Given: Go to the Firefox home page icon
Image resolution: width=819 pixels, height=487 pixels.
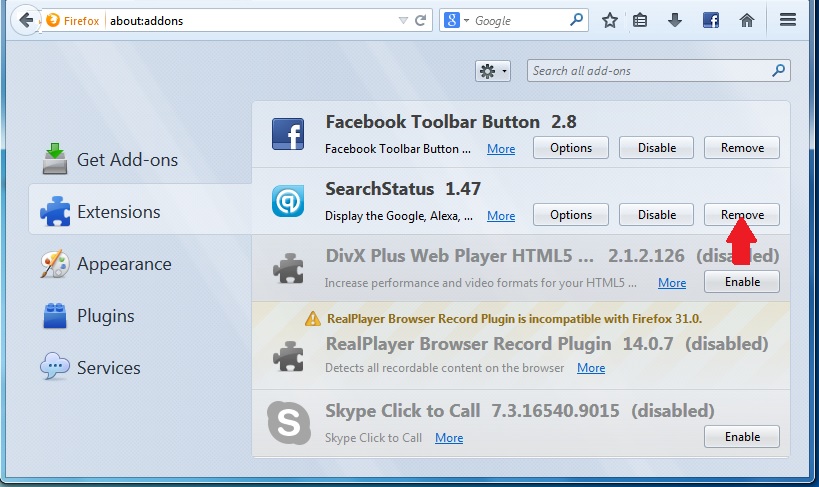Looking at the screenshot, I should point(746,20).
